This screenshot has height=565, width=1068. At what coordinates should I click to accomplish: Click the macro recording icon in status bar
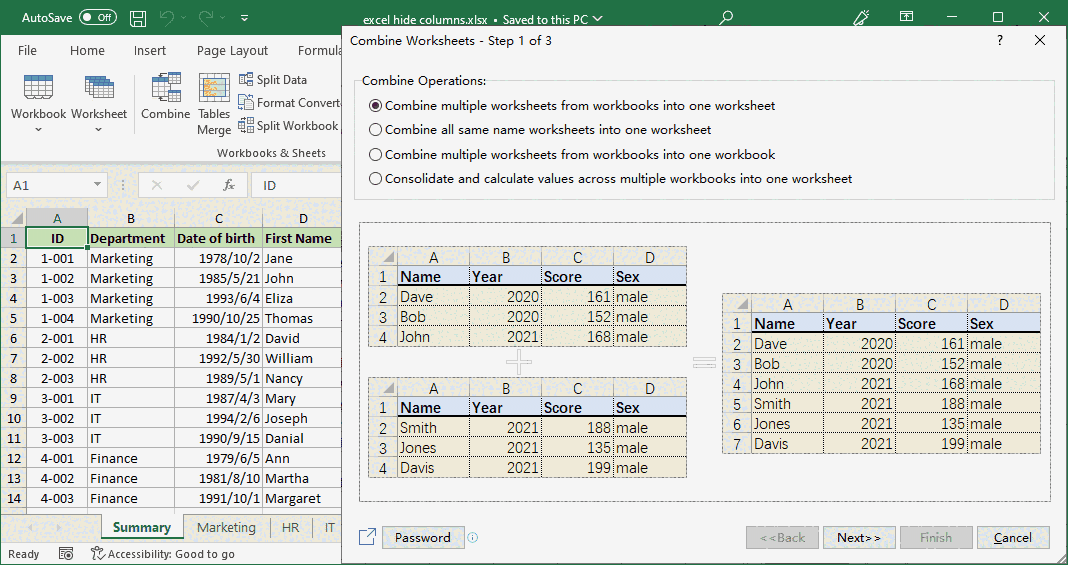click(x=66, y=553)
